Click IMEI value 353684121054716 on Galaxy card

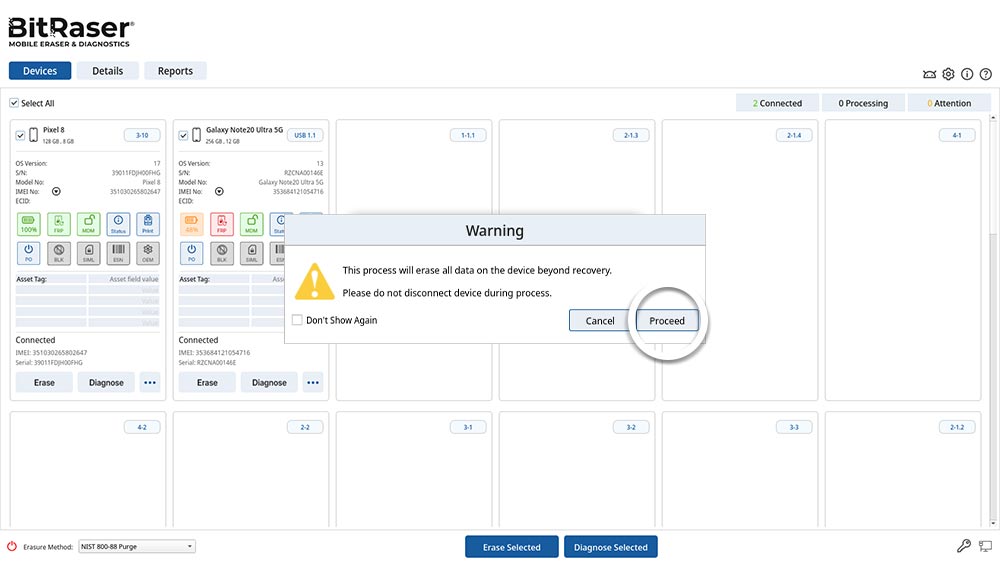click(x=298, y=191)
